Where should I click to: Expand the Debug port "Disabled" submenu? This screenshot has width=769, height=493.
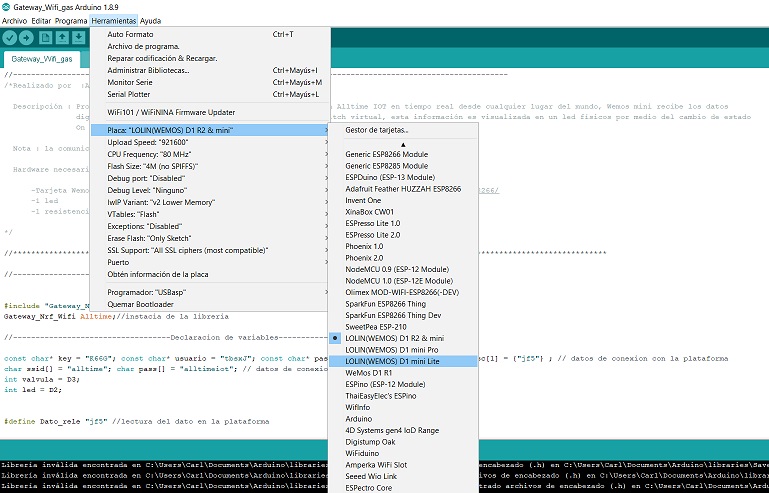[210, 178]
